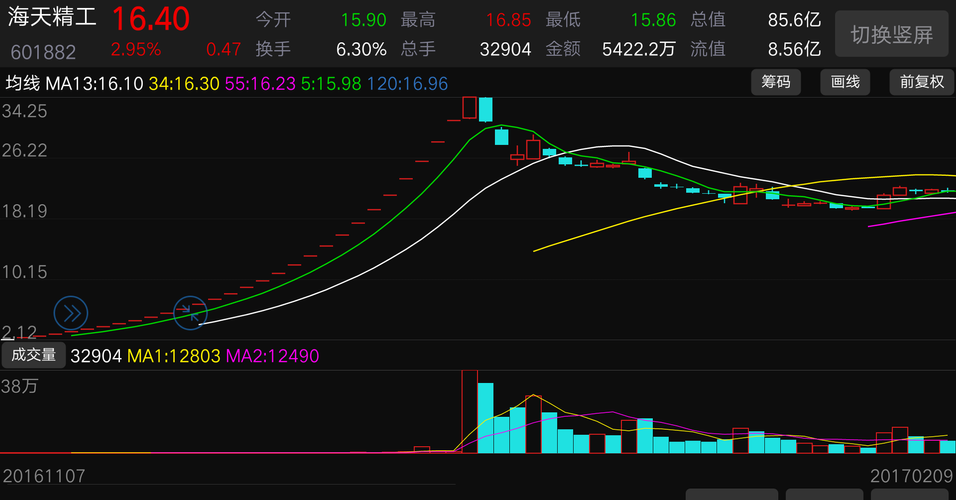The image size is (956, 500).
Task: Tap volume MA1:12803 value
Action: point(174,356)
